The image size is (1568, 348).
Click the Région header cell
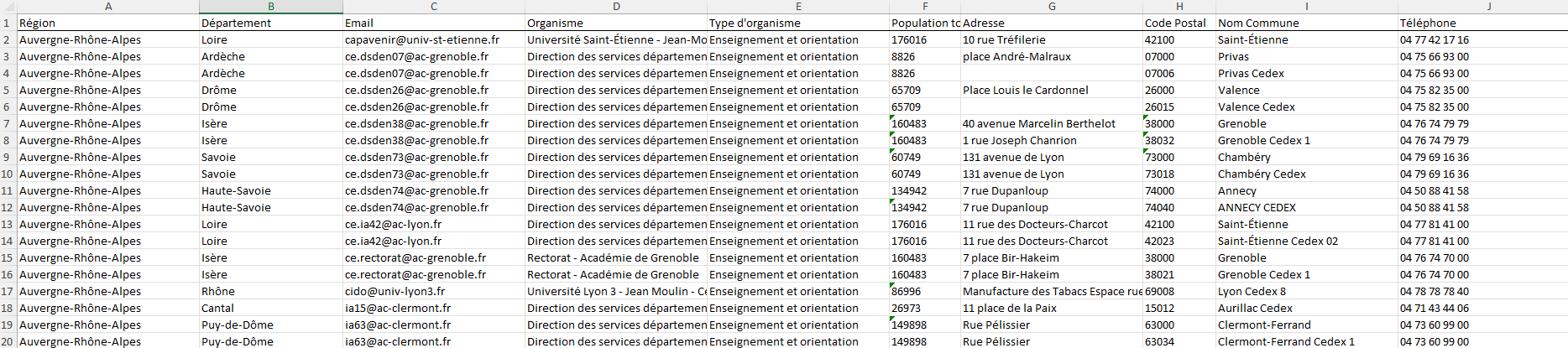[x=108, y=23]
